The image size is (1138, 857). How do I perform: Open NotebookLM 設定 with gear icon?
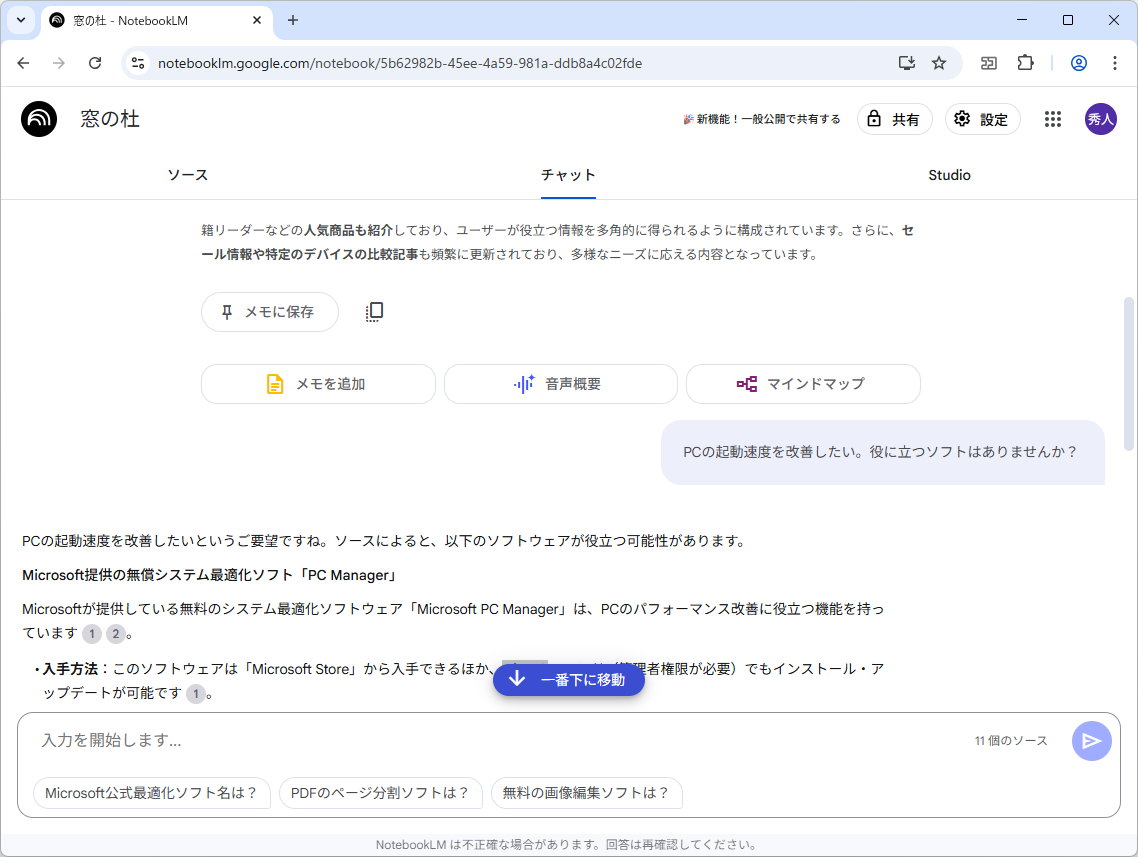[981, 119]
